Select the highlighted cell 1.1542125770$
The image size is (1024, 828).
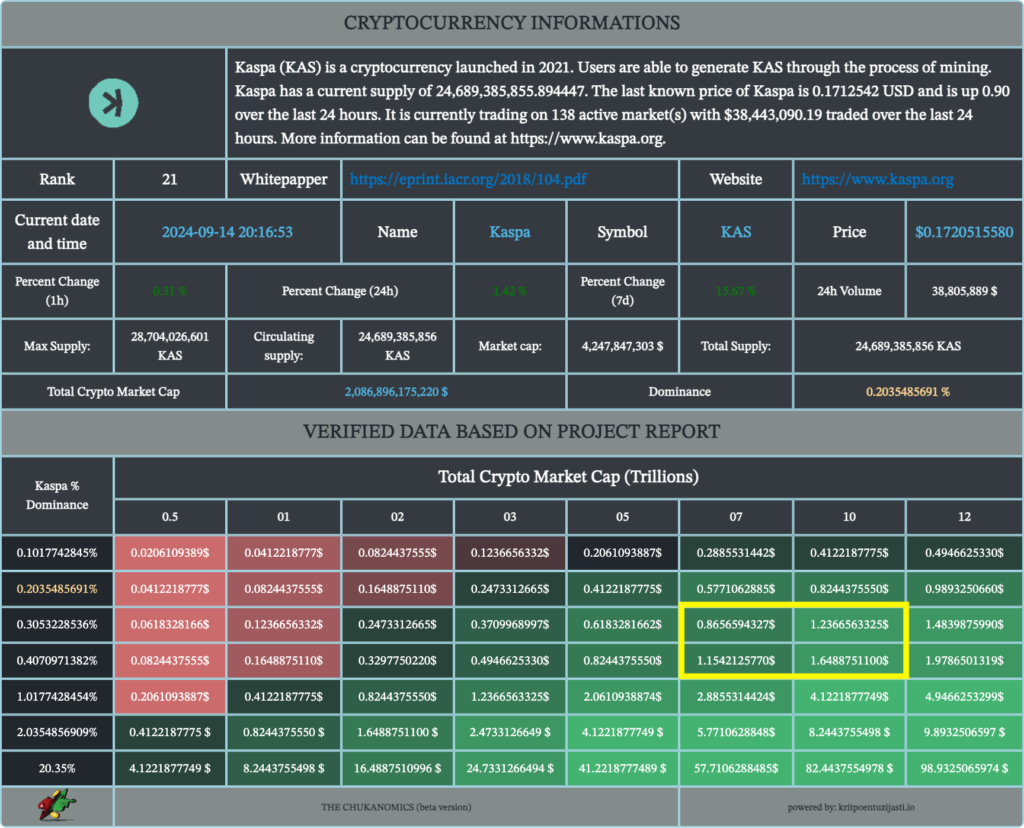pos(736,660)
